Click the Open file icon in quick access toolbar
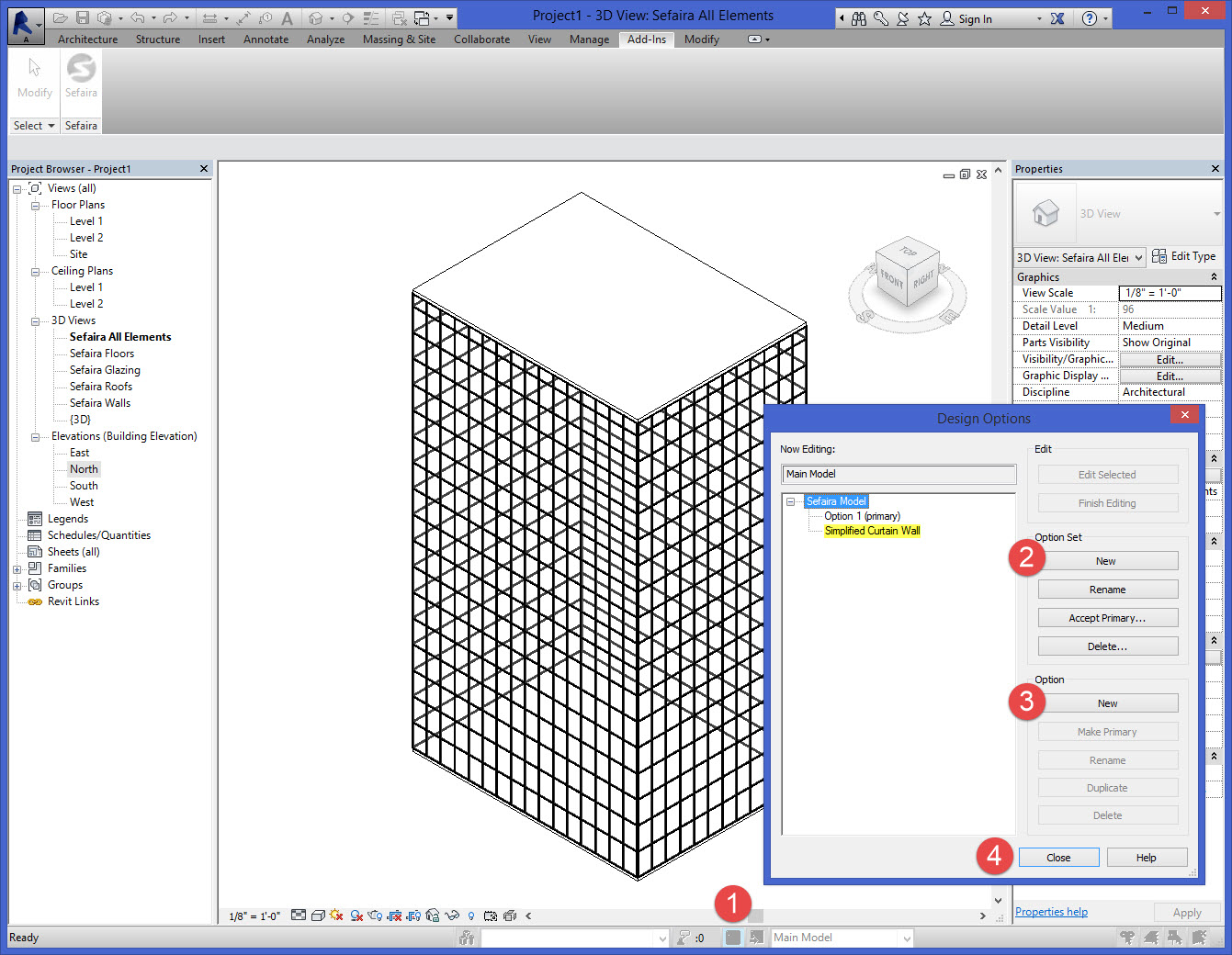 click(60, 17)
